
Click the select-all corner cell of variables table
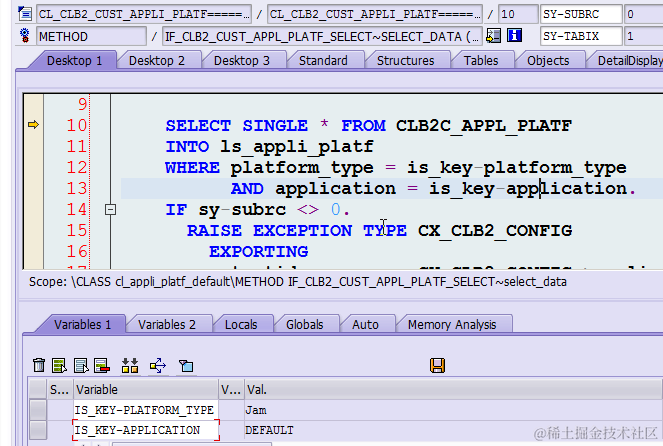pyautogui.click(x=38, y=389)
